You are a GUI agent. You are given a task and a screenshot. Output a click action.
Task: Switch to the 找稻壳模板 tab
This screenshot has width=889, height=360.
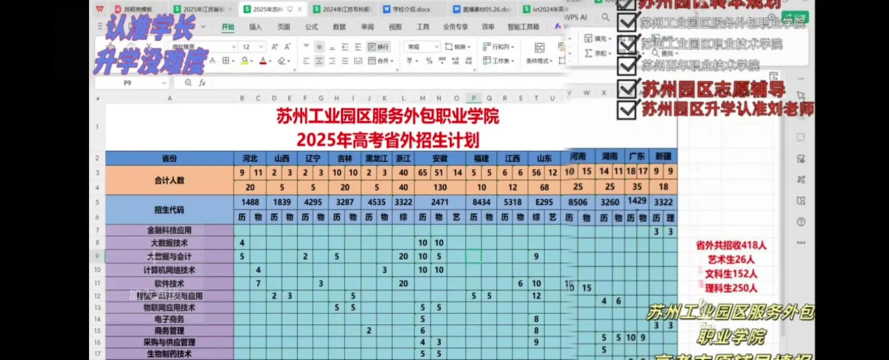138,9
